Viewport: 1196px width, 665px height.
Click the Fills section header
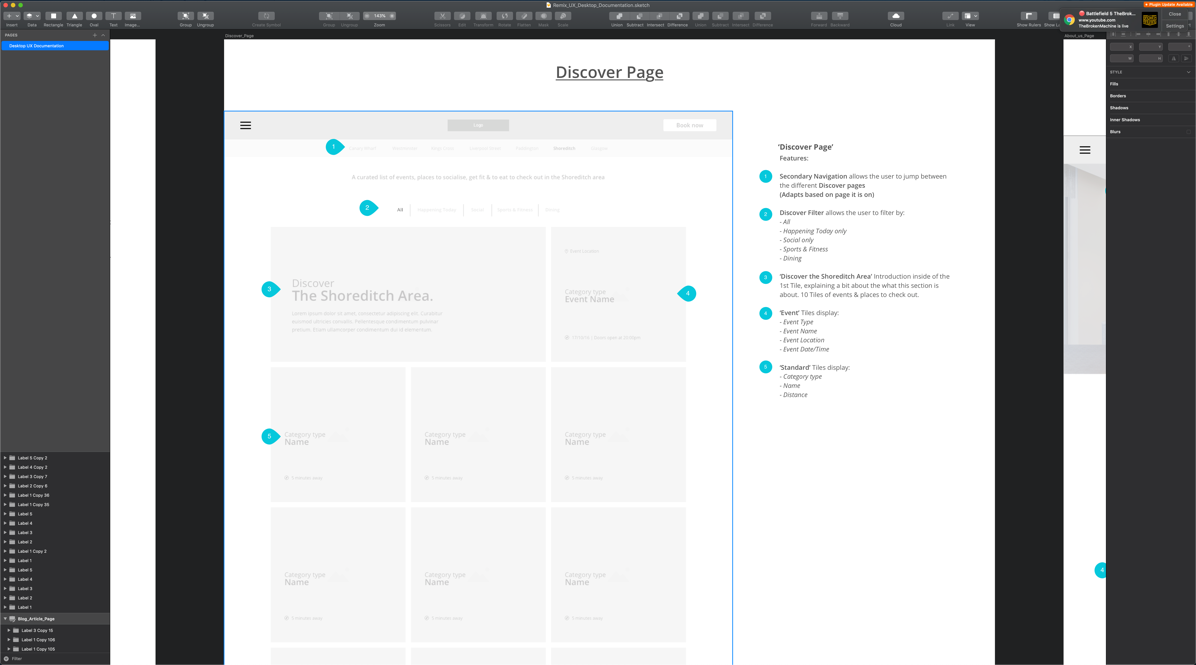(x=1114, y=84)
